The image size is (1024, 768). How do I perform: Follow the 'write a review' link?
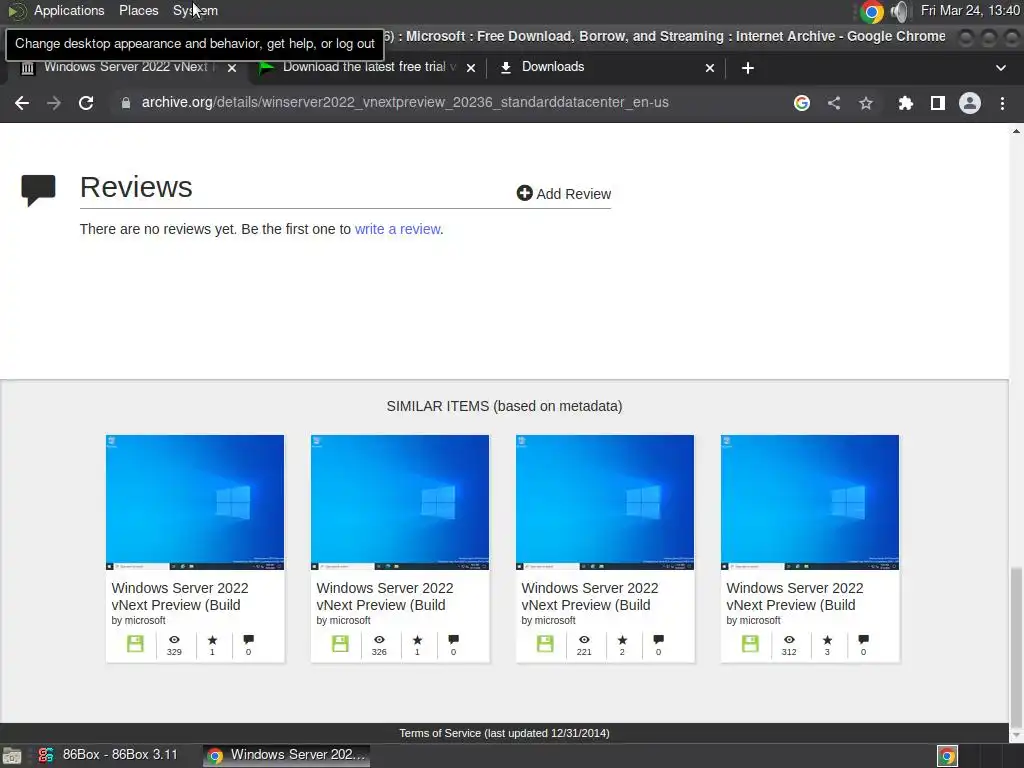click(x=398, y=229)
